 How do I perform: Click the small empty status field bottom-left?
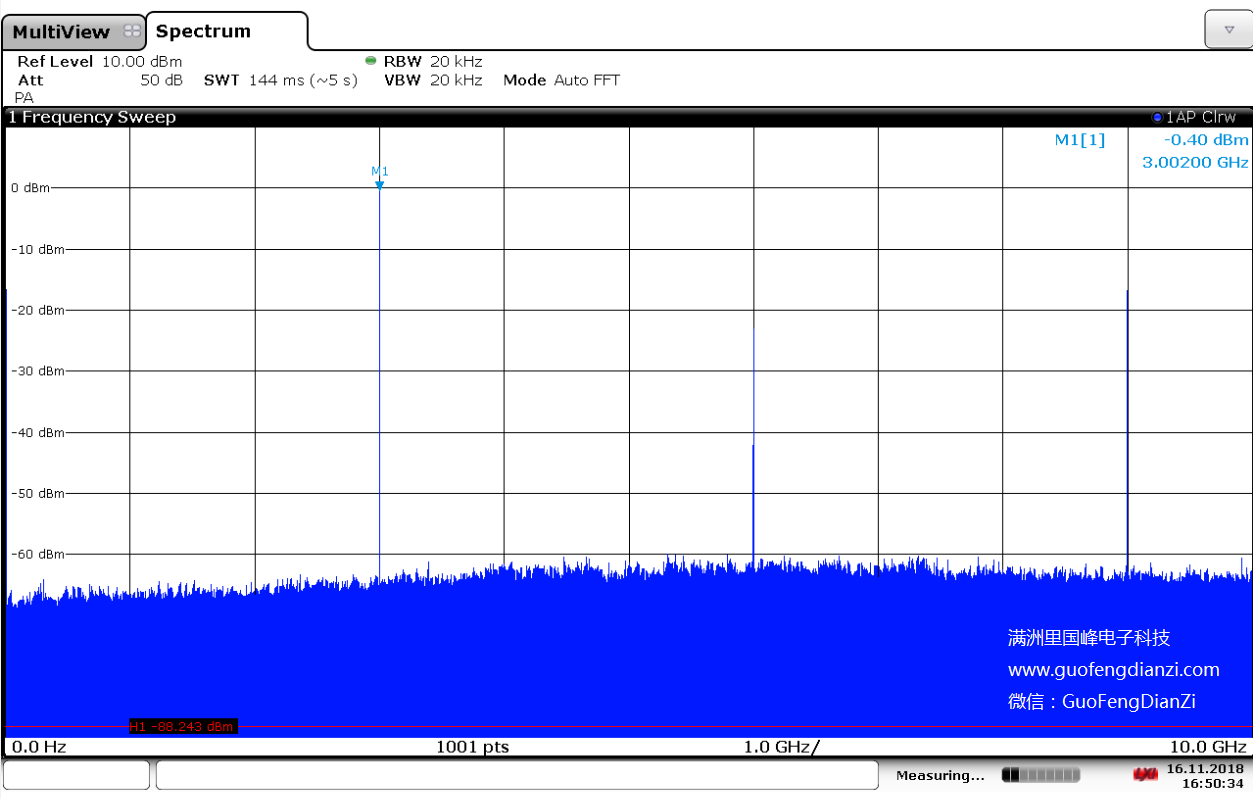77,775
